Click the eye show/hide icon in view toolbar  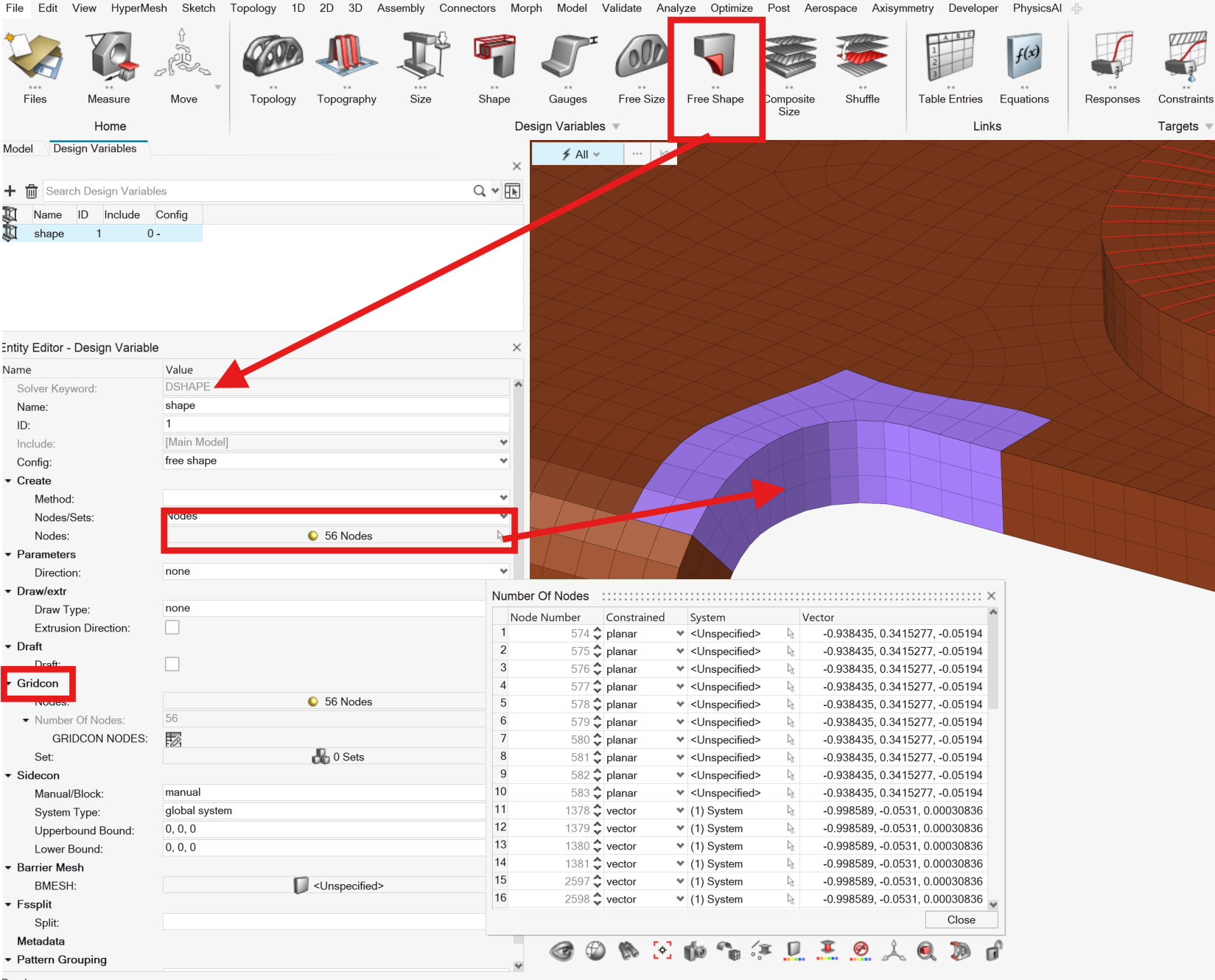(x=561, y=951)
